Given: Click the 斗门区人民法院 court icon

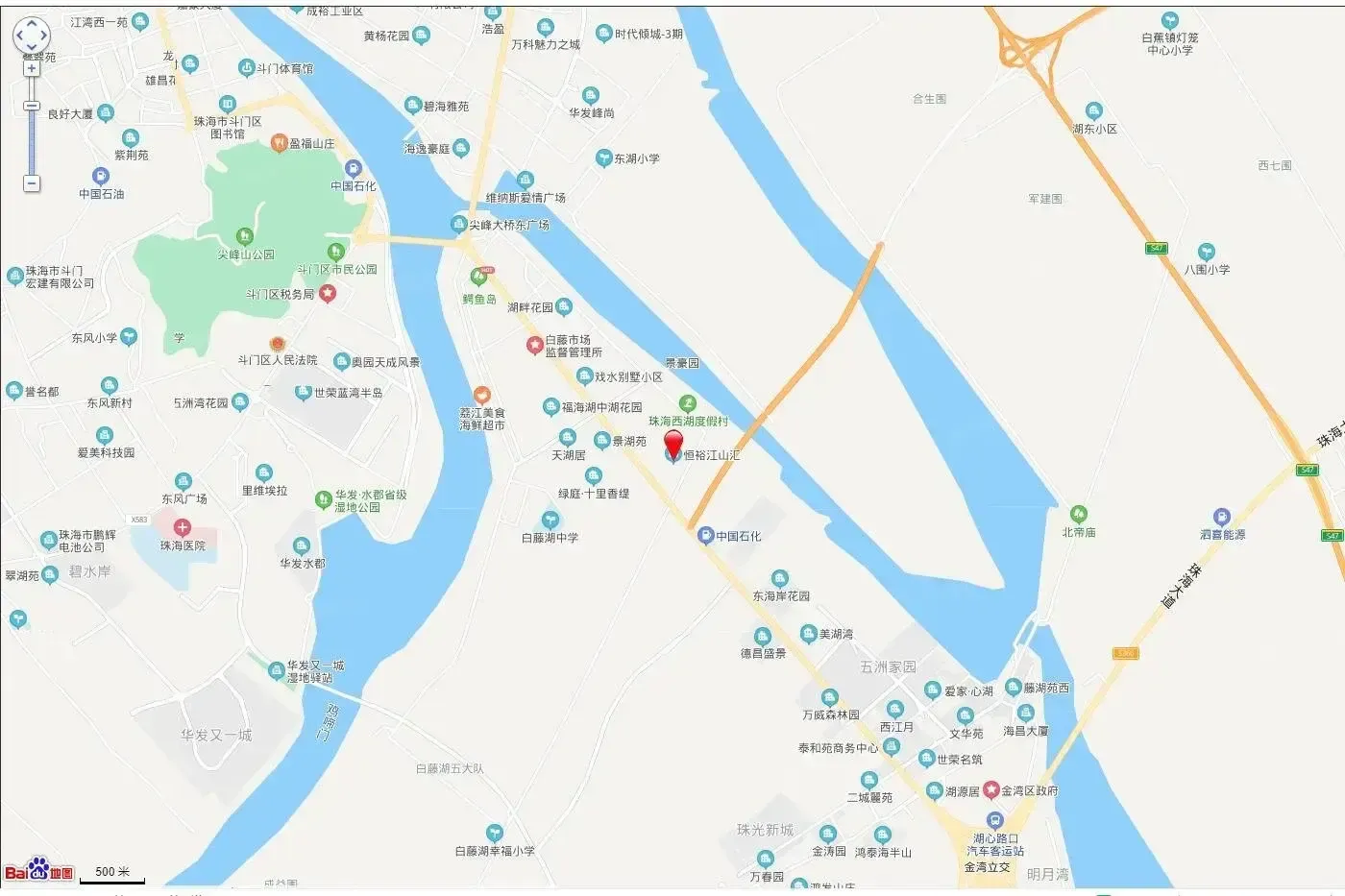Looking at the screenshot, I should pyautogui.click(x=278, y=344).
